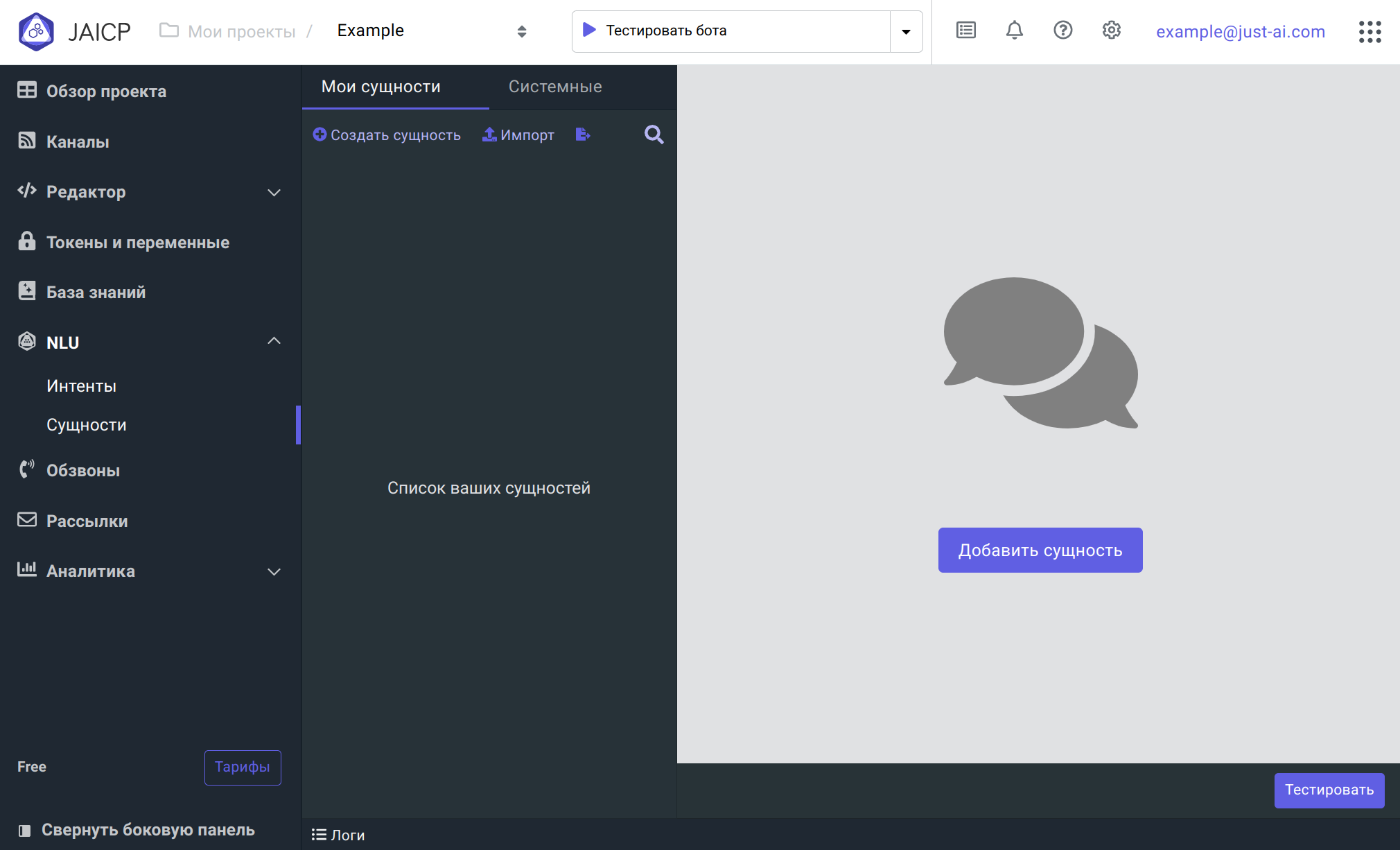Click the Import upload button
Screen dimensions: 1400x850
[x=518, y=135]
